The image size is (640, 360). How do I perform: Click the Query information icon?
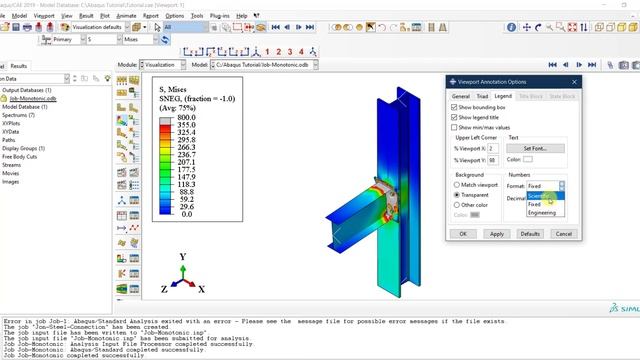point(511,27)
